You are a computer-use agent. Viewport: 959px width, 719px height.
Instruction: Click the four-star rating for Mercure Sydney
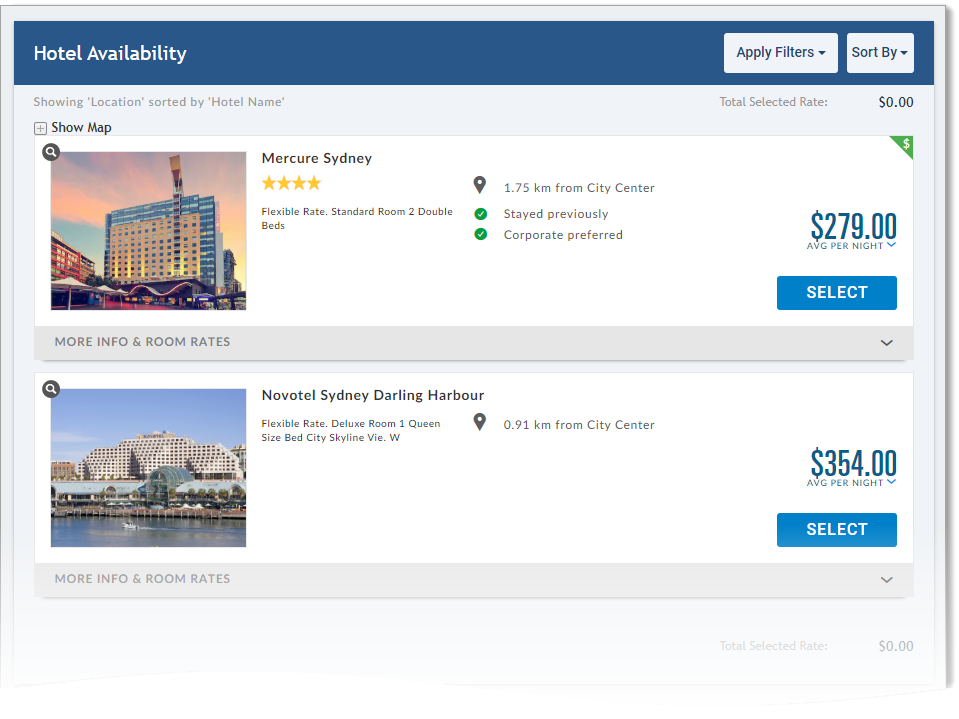tap(291, 183)
